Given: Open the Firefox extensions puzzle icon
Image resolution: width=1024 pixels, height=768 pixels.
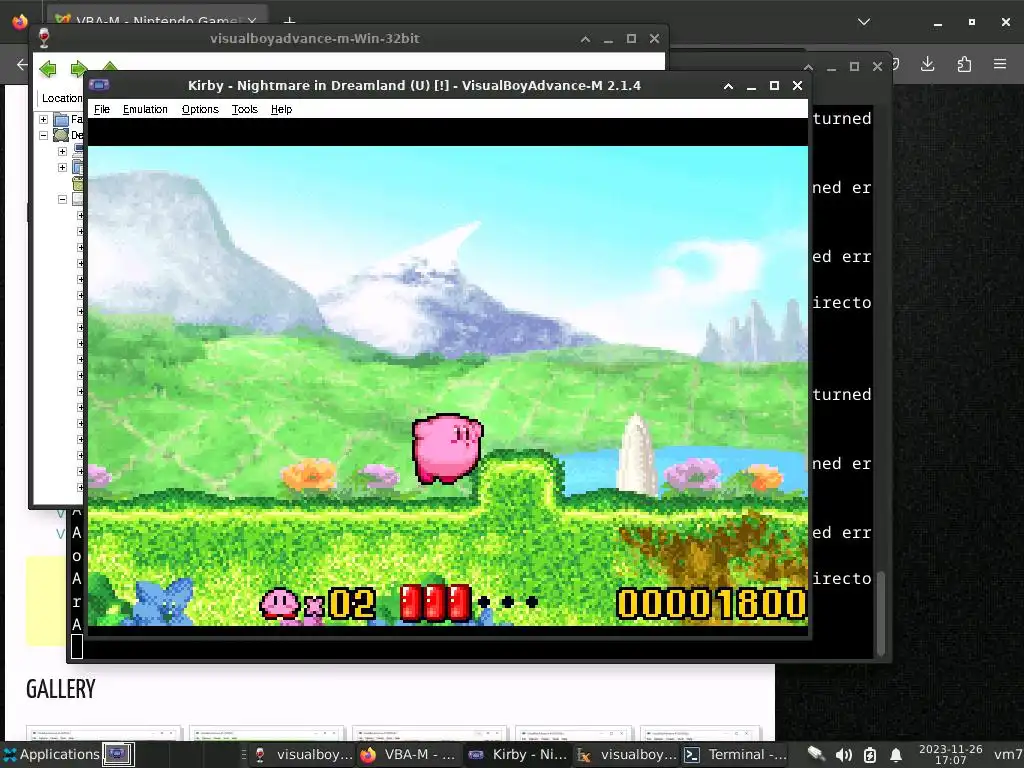Looking at the screenshot, I should click(x=964, y=64).
